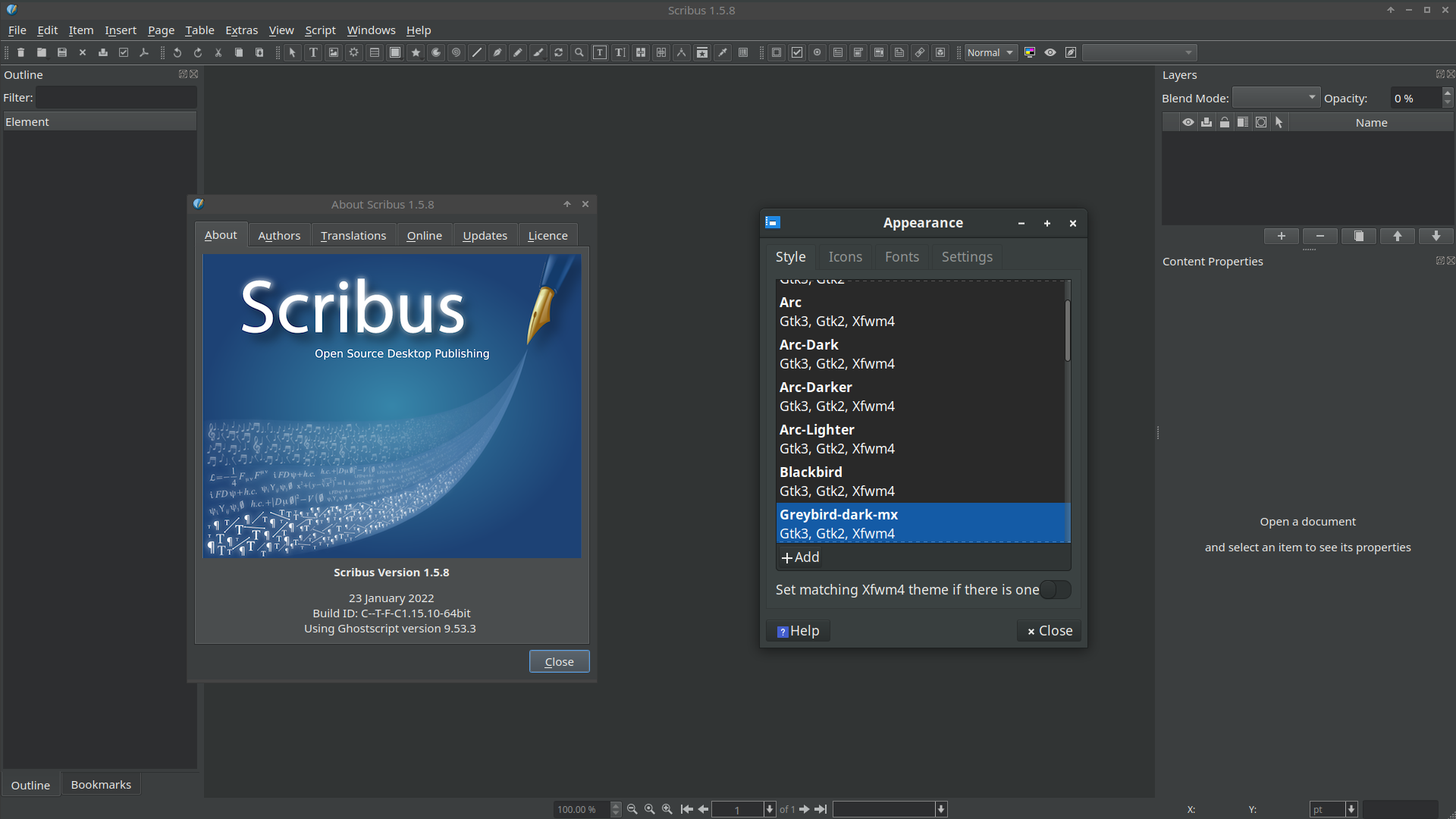Expand the Blend Mode dropdown
The image size is (1456, 819).
tap(1276, 98)
